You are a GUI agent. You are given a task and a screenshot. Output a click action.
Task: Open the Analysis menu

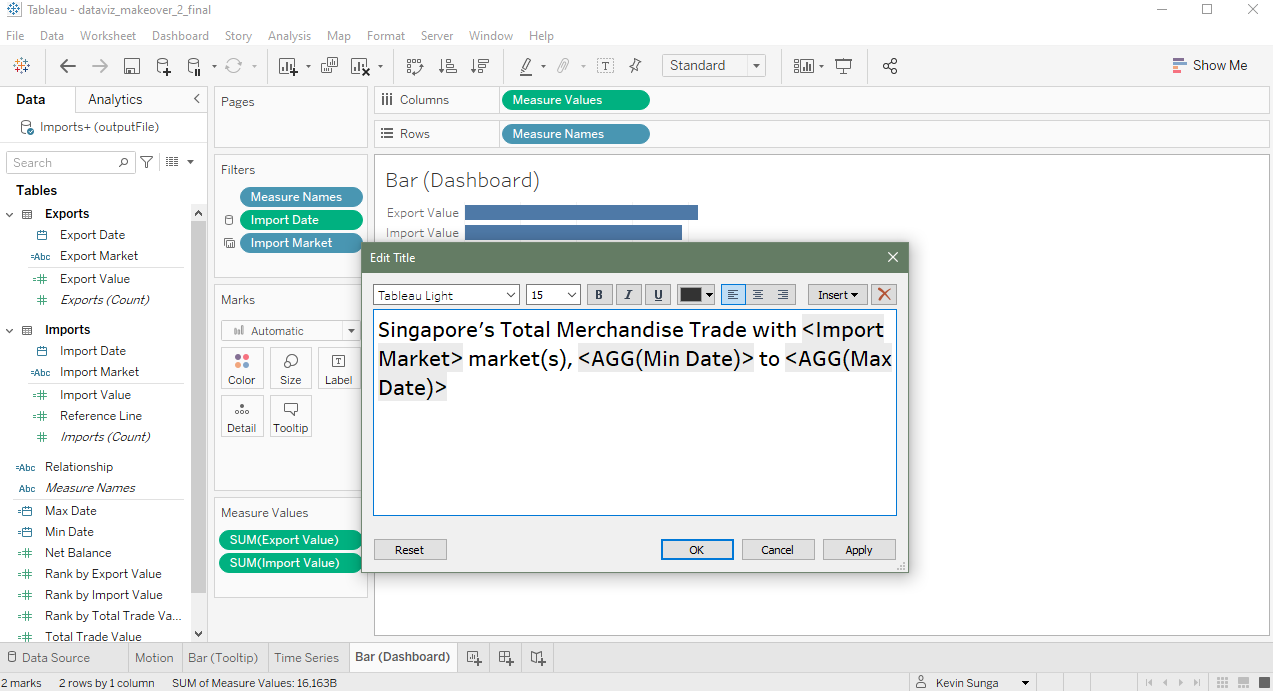click(x=289, y=36)
